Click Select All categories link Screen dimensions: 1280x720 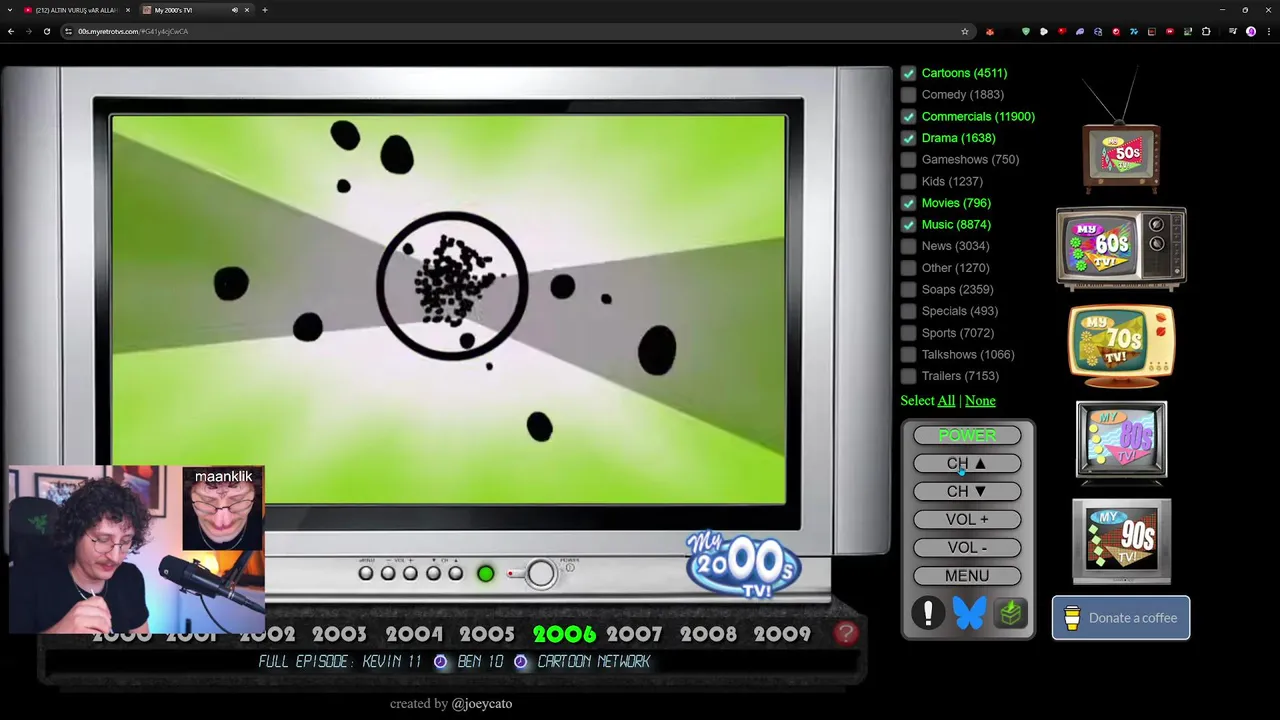coord(946,401)
